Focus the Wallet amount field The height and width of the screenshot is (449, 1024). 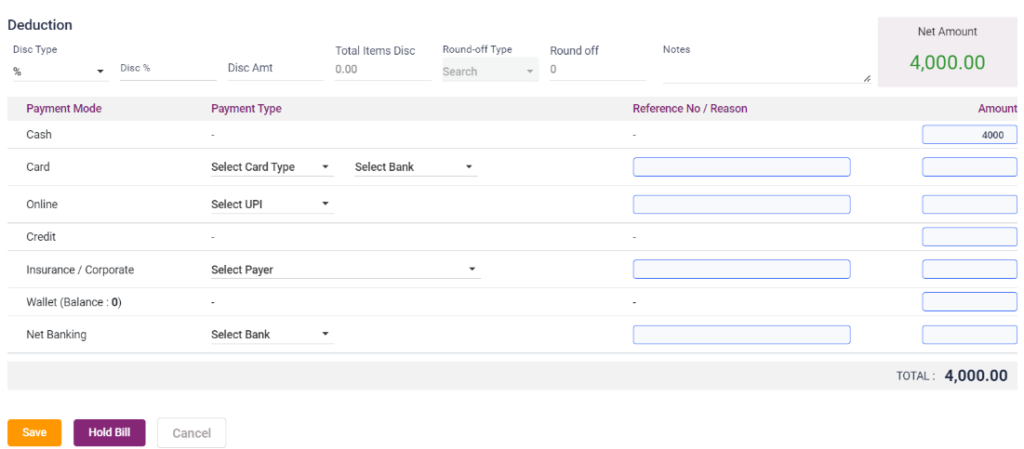click(x=968, y=301)
